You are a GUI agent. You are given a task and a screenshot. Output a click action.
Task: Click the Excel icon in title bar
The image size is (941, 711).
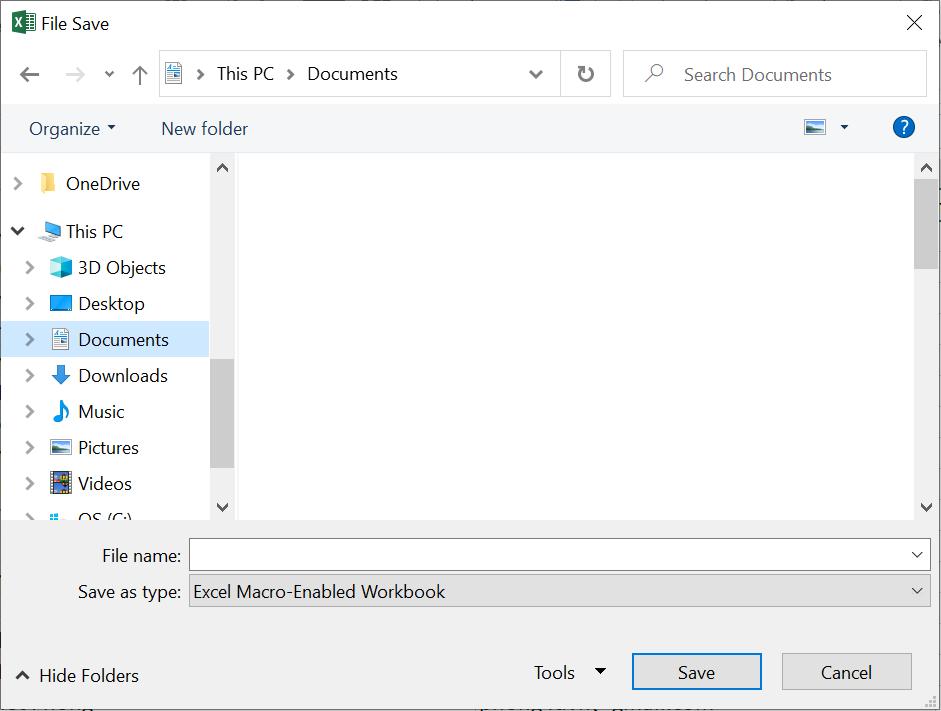point(23,23)
